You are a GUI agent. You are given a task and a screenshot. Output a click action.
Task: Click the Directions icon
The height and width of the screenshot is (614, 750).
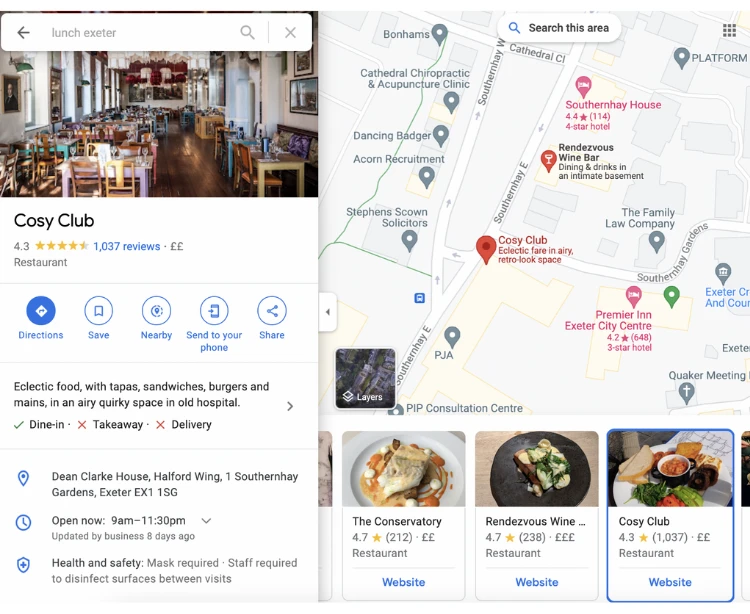41,311
